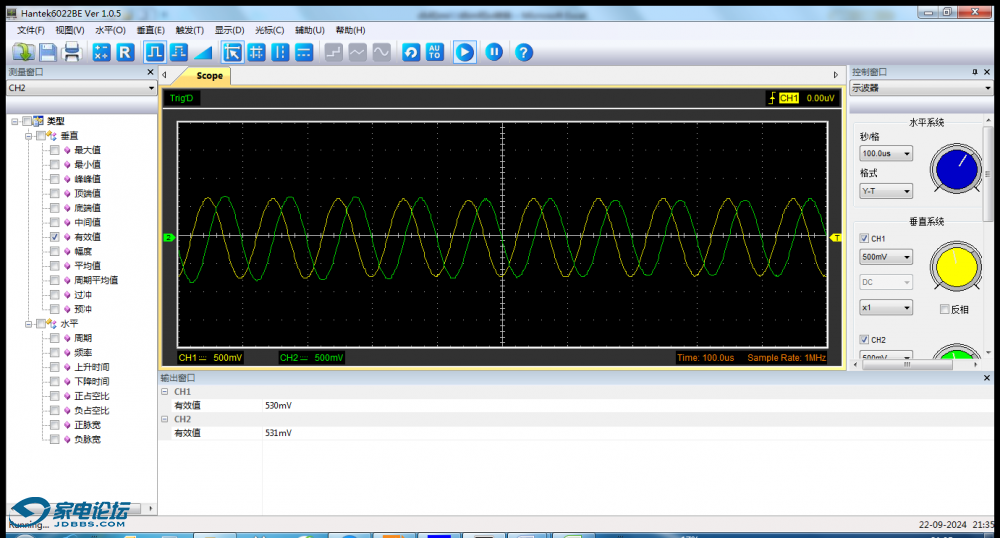Uncheck the CH2 enable checkbox
Viewport: 1000px width, 538px height.
click(864, 340)
